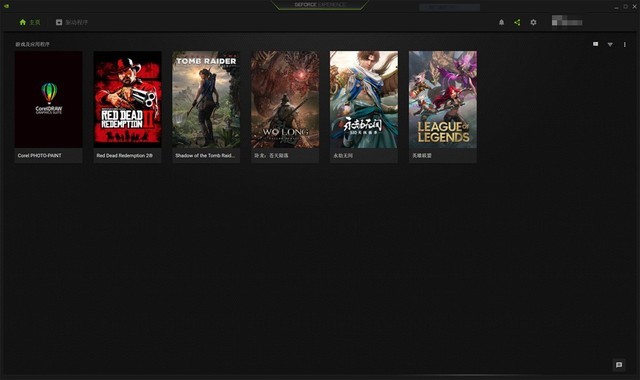
Task: Click the 'Red Dead Redemption 2®' title label
Action: tap(124, 156)
